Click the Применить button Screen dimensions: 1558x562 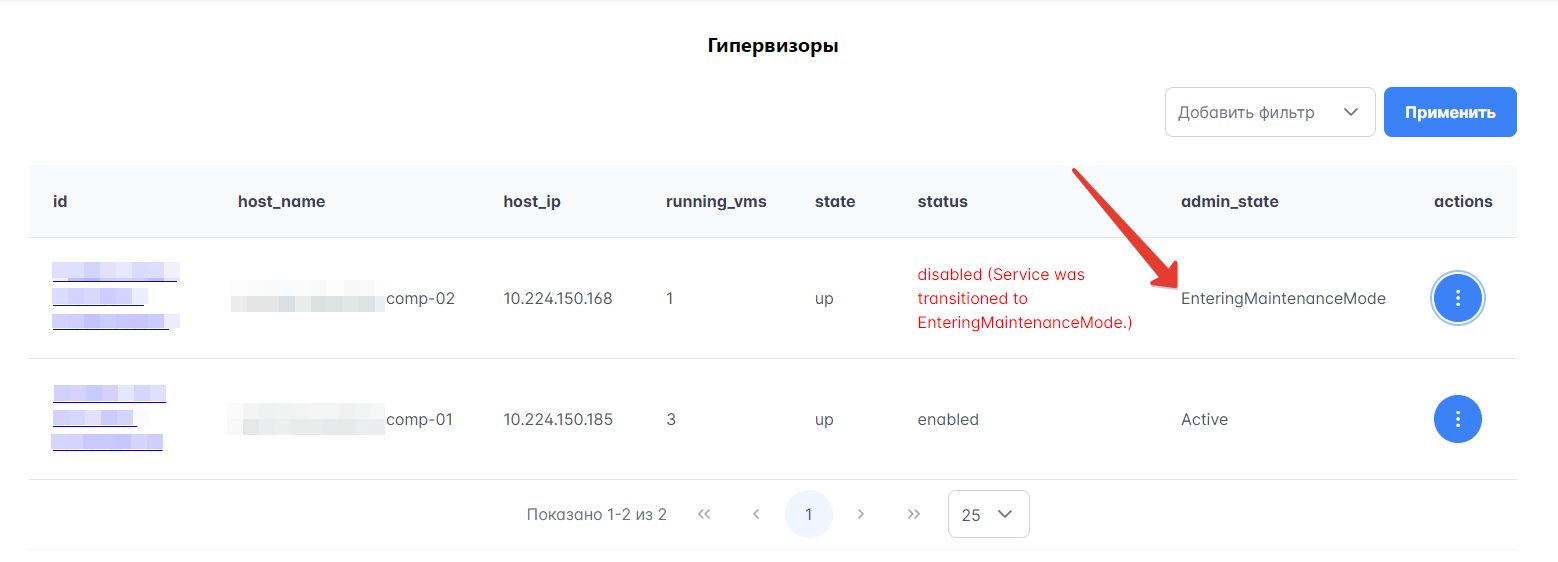coord(1449,112)
